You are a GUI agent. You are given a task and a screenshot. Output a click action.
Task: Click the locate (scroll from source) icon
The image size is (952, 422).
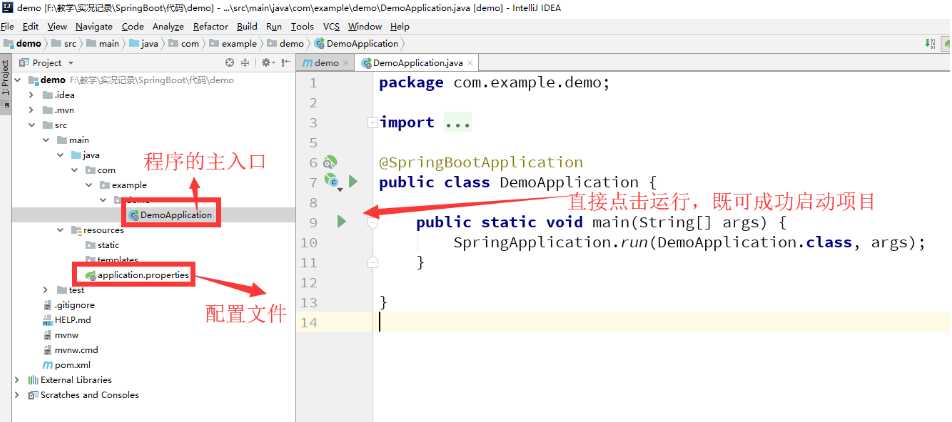click(230, 63)
